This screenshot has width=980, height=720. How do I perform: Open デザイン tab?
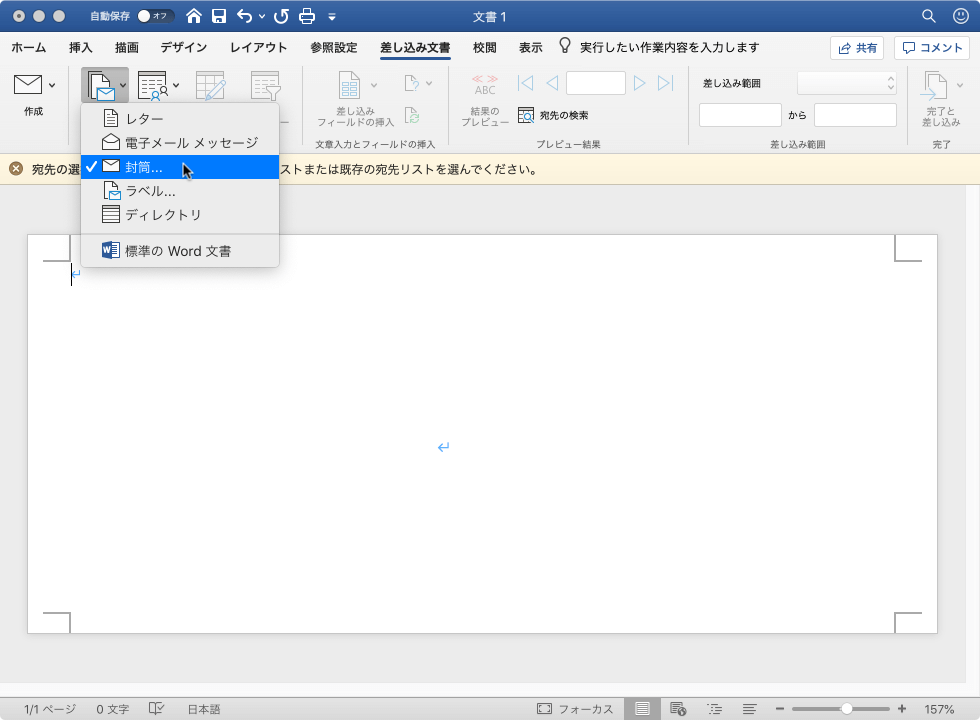coord(184,48)
